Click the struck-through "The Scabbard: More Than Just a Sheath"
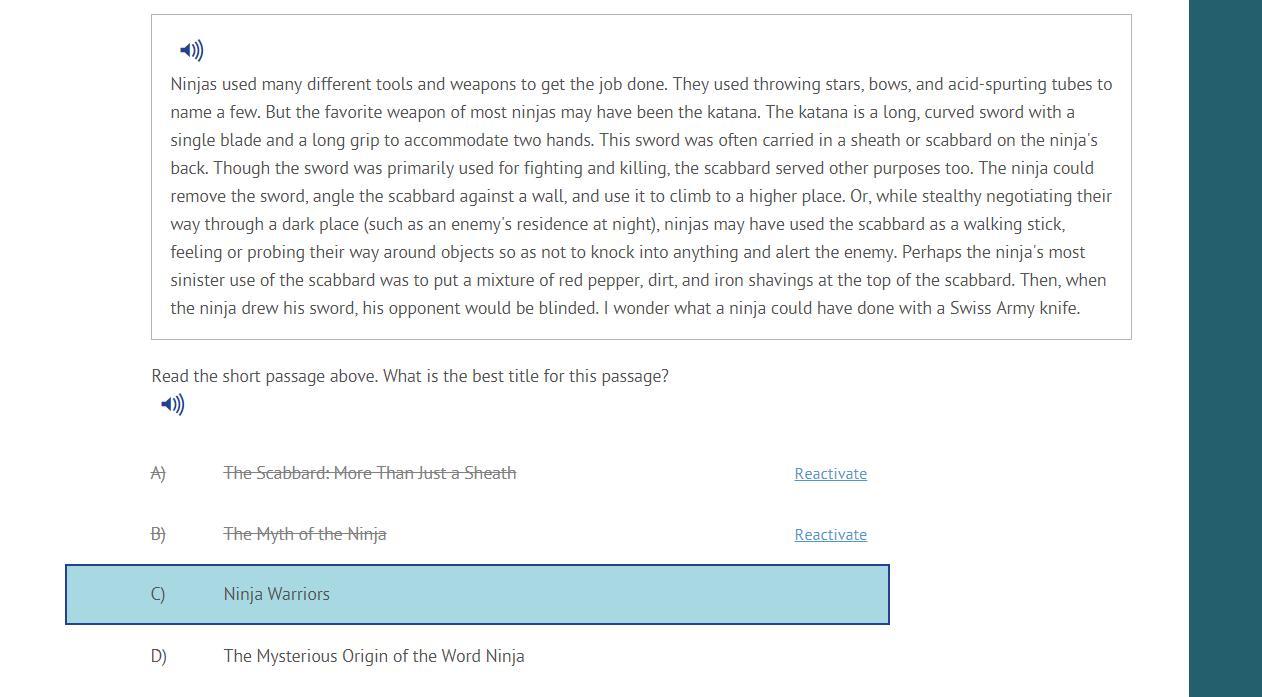The image size is (1262, 697). pyautogui.click(x=369, y=473)
